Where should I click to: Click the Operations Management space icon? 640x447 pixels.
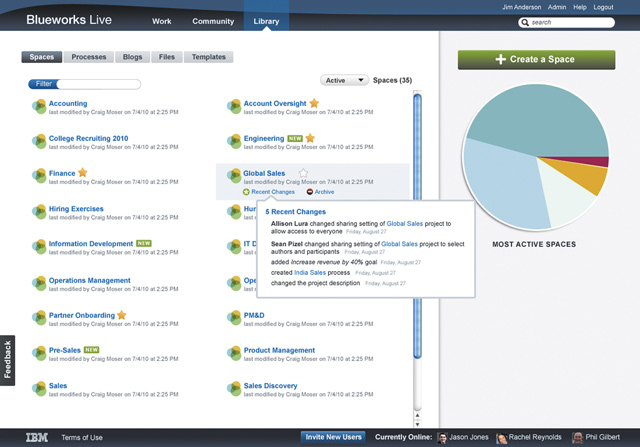click(39, 283)
